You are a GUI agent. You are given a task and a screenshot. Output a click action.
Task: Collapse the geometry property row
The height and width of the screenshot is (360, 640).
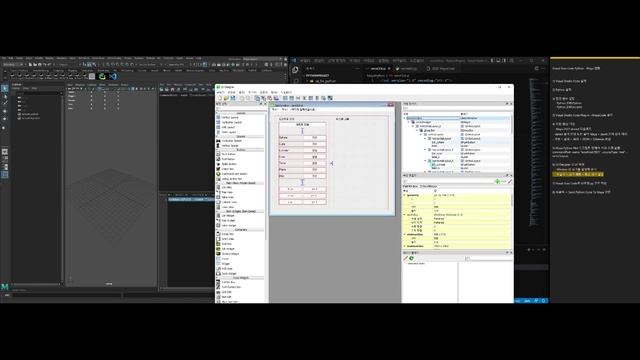pos(404,195)
